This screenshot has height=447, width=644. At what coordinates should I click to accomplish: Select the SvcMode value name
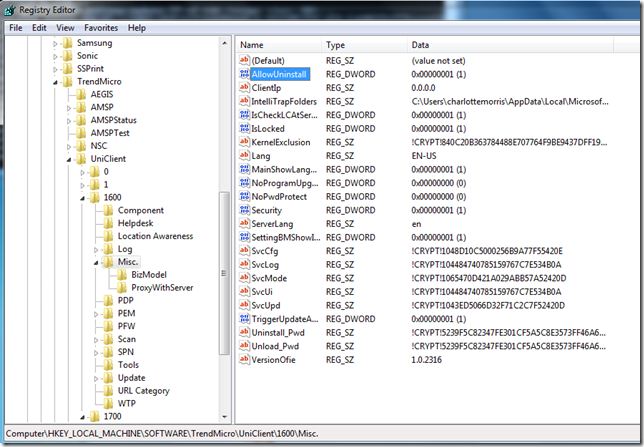pos(269,278)
